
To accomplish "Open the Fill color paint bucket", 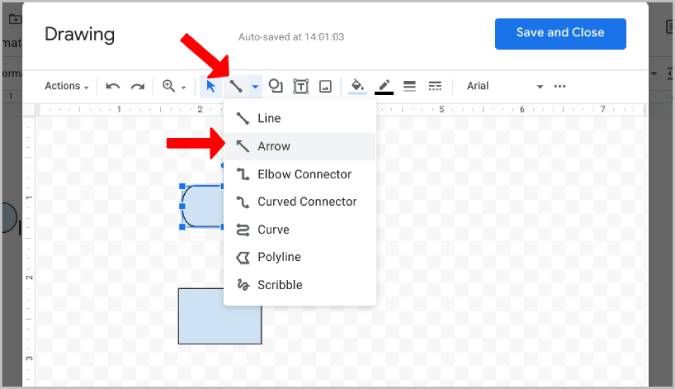I will [357, 86].
